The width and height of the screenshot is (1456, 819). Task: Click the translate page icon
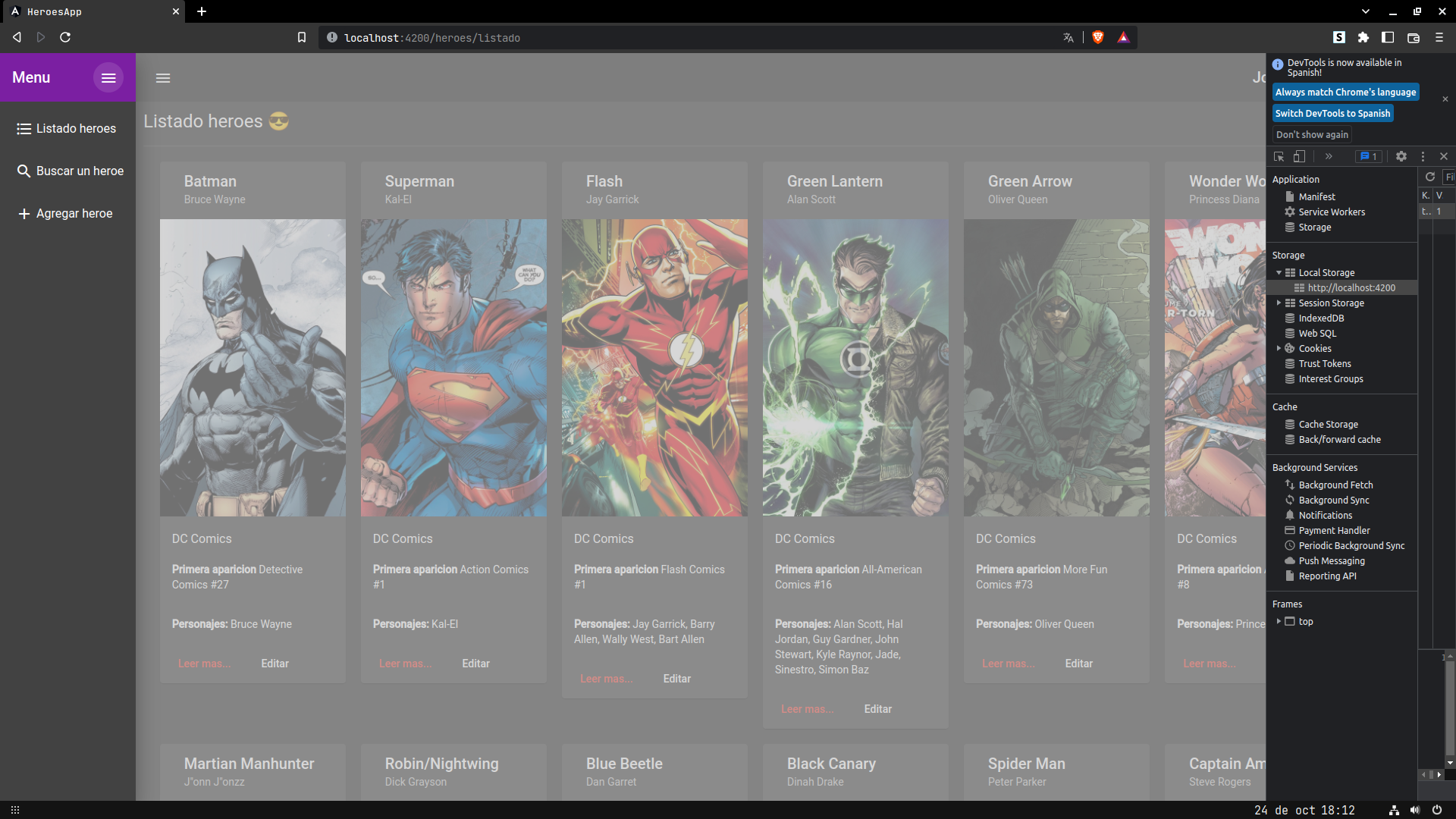[x=1068, y=37]
